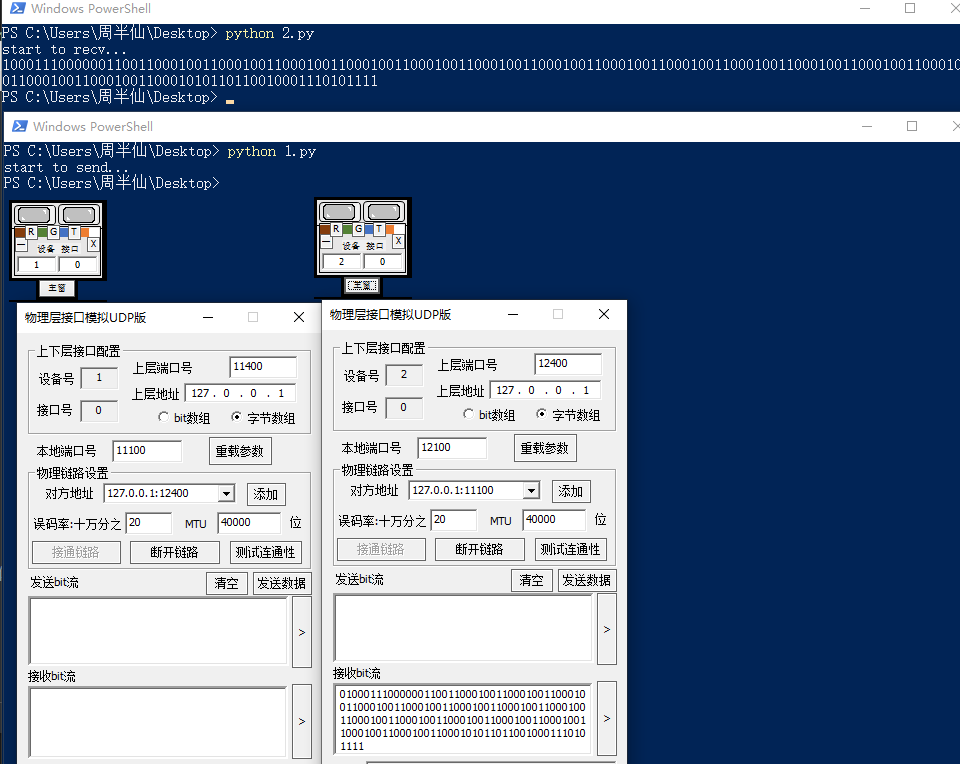This screenshot has width=960, height=764.
Task: Select bit数组 radio in device 2 window
Action: tap(468, 414)
